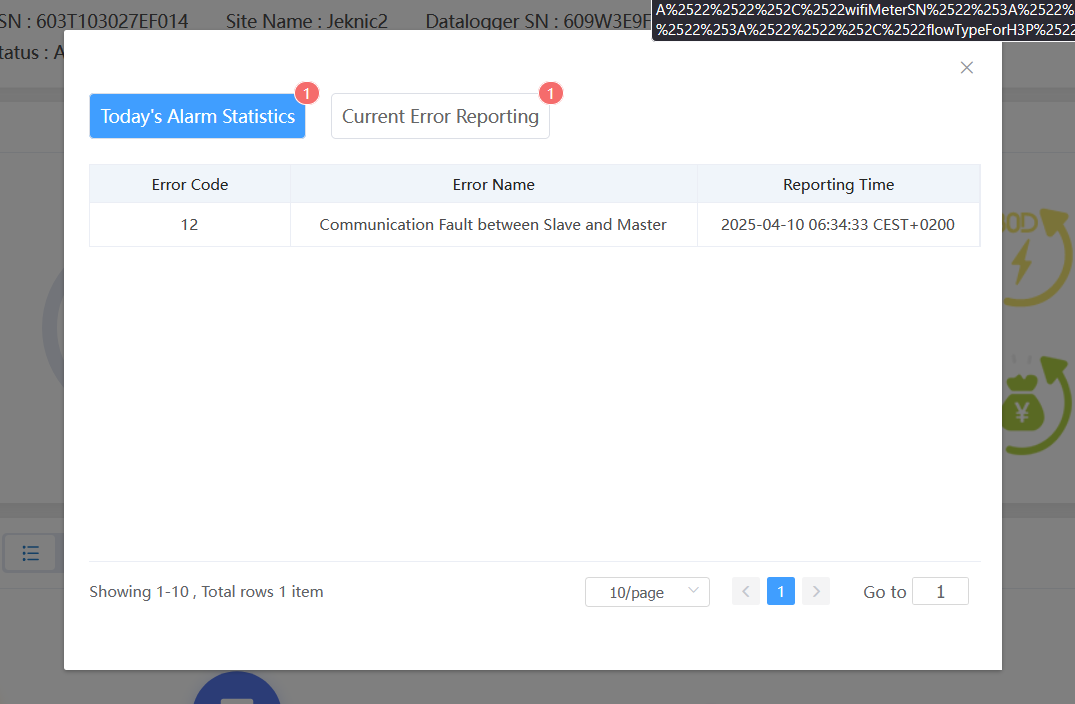Switch to Today's Alarm Statistics tab
The height and width of the screenshot is (704, 1075).
point(197,116)
